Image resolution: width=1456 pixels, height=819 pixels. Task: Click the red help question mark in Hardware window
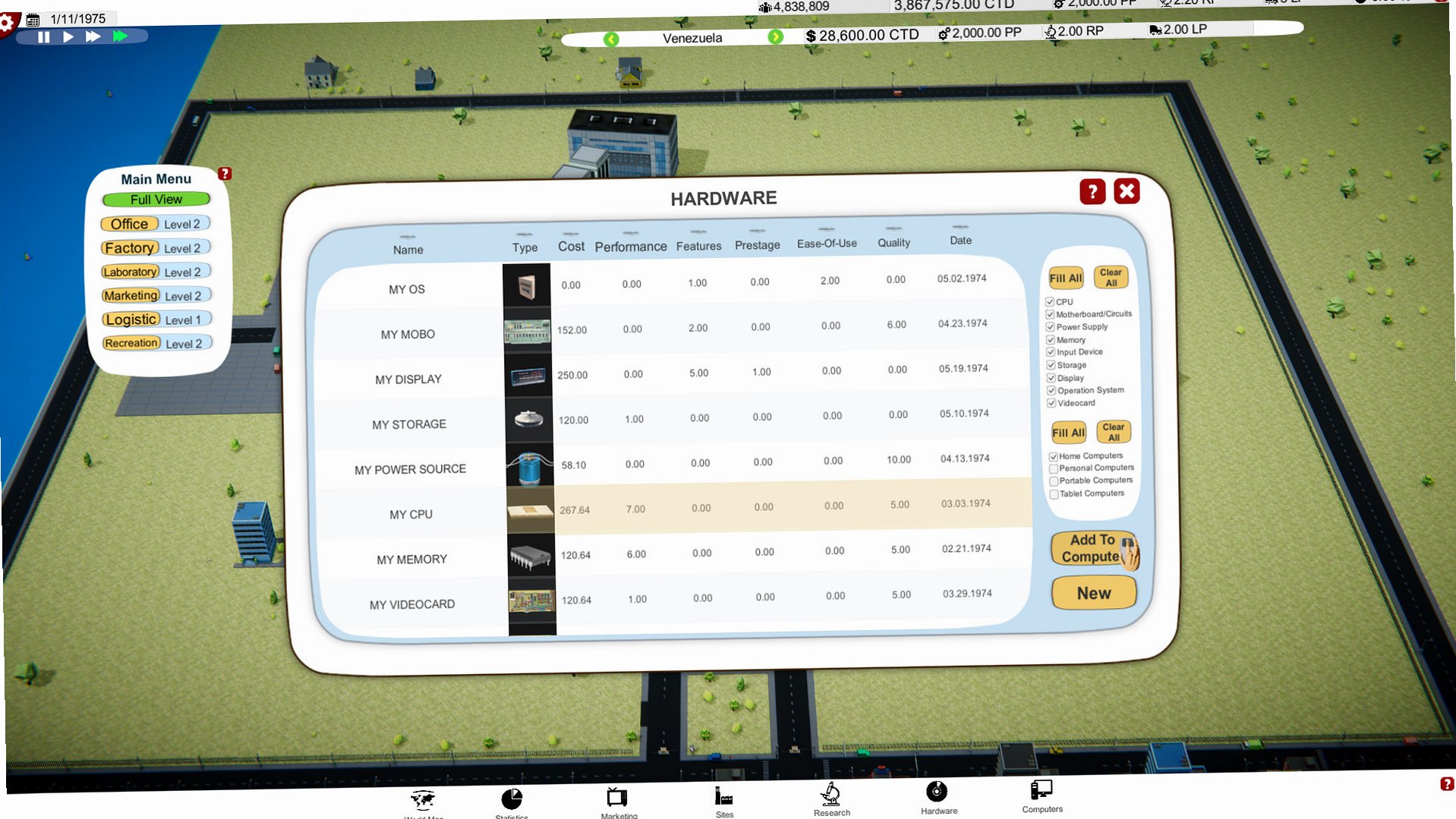pyautogui.click(x=1092, y=192)
